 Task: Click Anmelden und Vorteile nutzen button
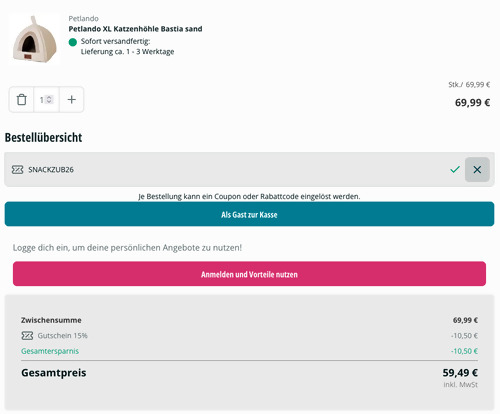[x=249, y=274]
